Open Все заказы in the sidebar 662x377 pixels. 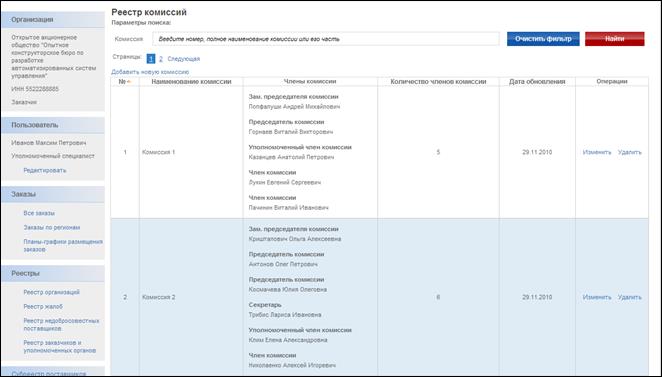tap(39, 213)
